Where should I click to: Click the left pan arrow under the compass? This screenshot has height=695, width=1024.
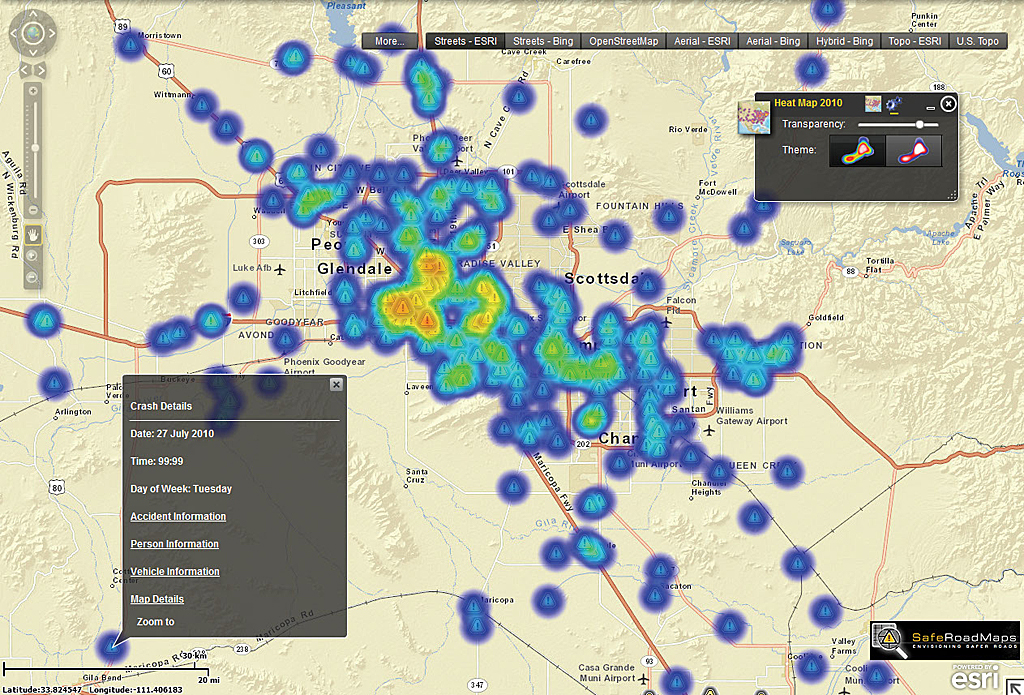coord(22,68)
